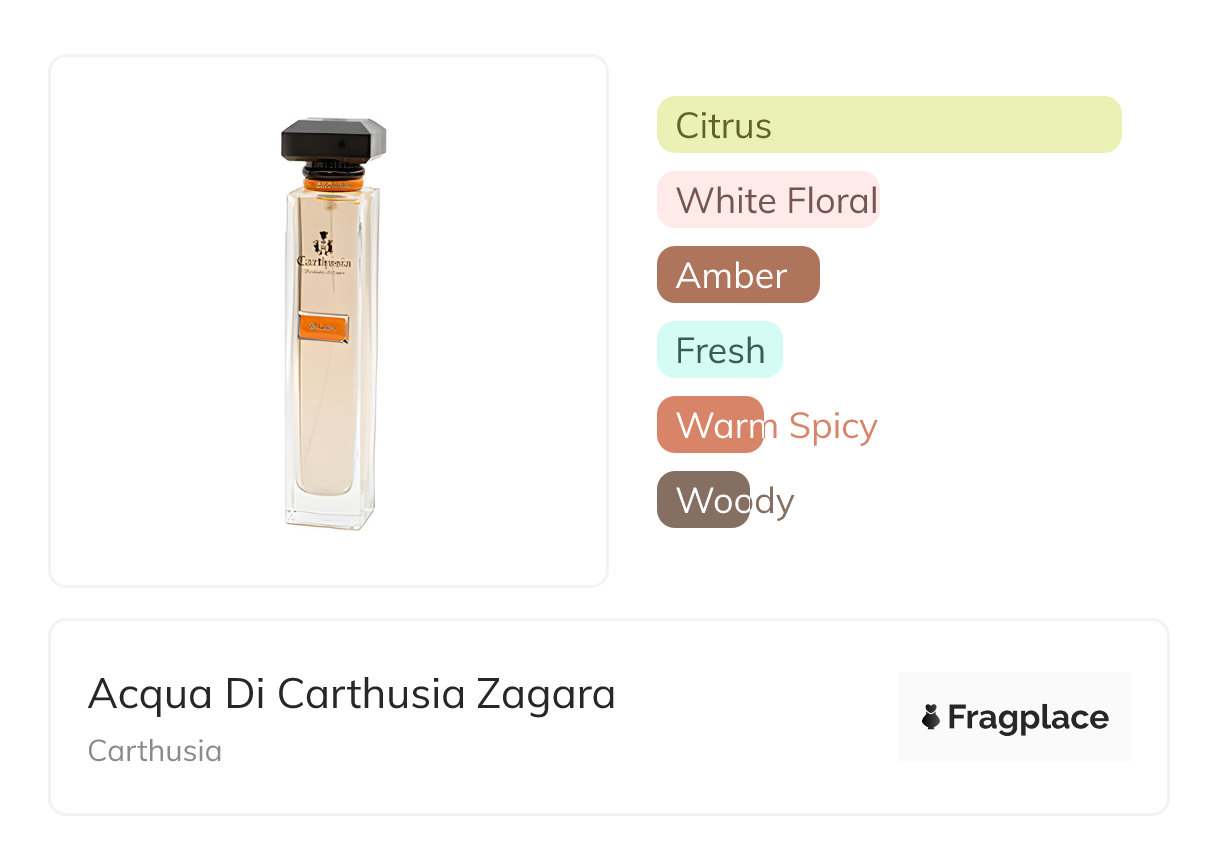
Task: Open the gray Carthusia brand name below title
Action: click(155, 750)
